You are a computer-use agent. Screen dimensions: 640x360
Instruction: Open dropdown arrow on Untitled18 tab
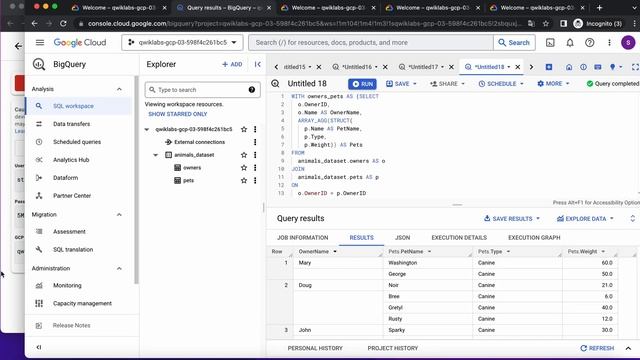[x=509, y=67]
